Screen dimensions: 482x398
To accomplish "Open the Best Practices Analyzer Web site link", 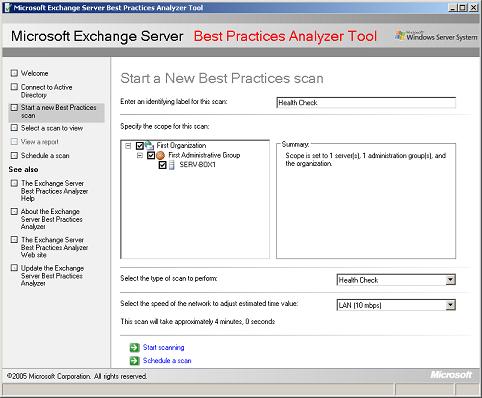I will coord(54,247).
